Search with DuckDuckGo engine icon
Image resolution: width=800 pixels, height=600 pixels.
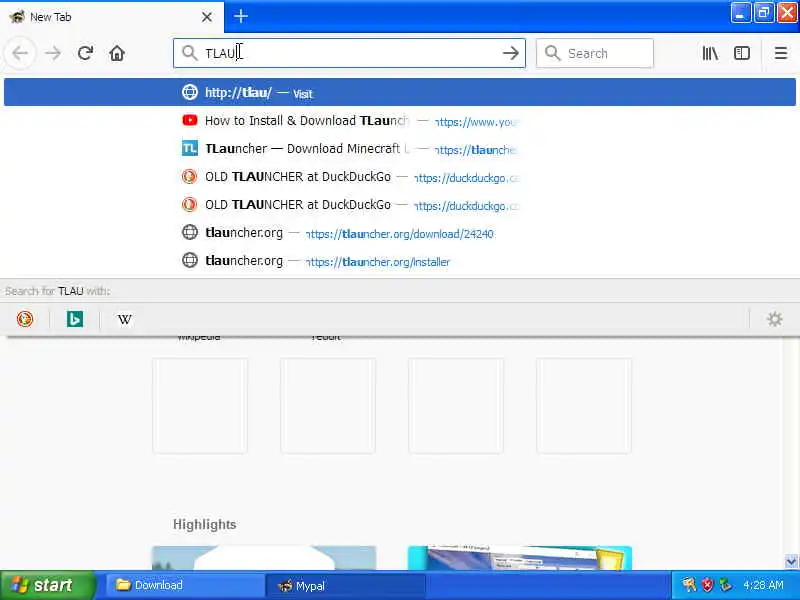pos(24,319)
